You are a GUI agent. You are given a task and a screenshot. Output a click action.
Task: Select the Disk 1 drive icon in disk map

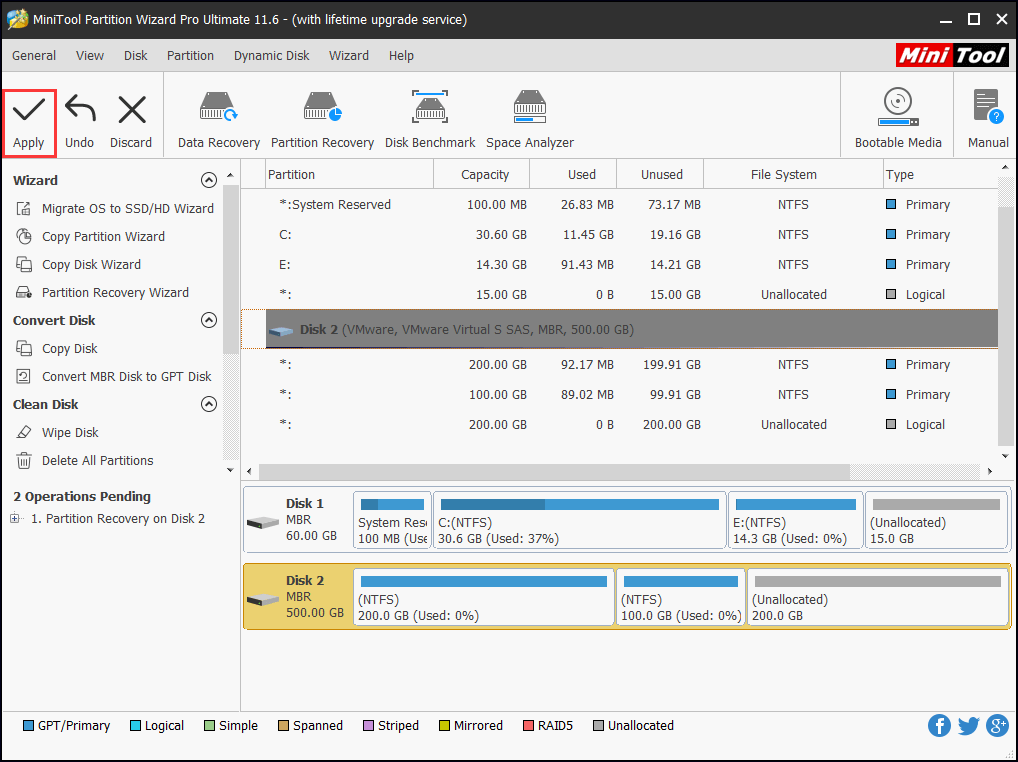(x=263, y=522)
